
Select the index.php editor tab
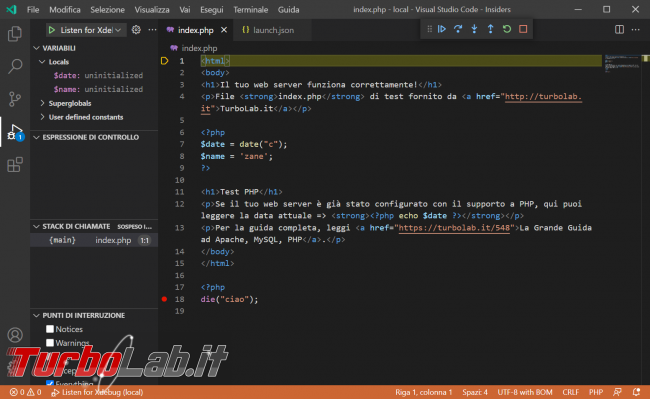pyautogui.click(x=196, y=30)
